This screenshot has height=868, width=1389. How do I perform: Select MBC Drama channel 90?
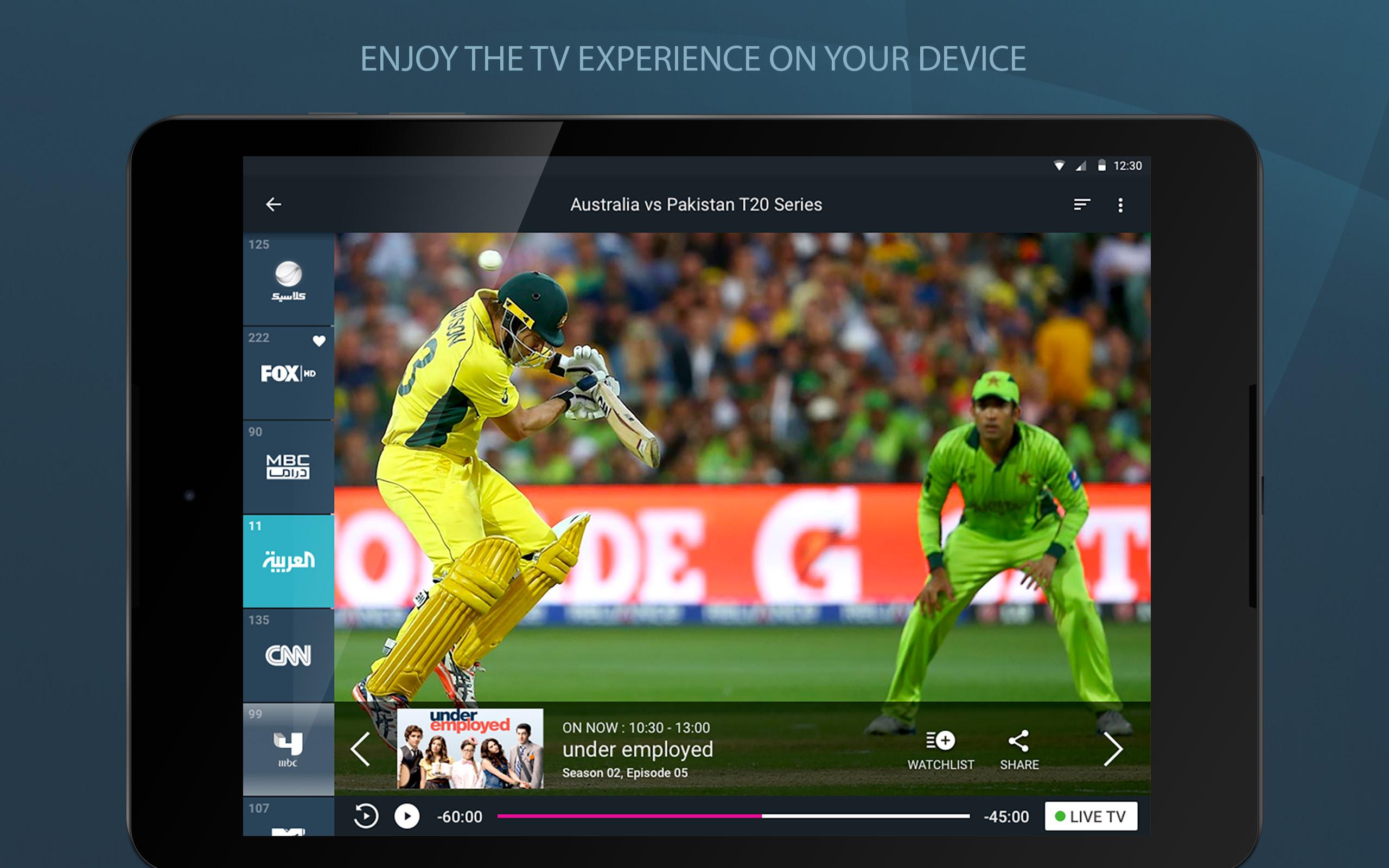(x=288, y=467)
